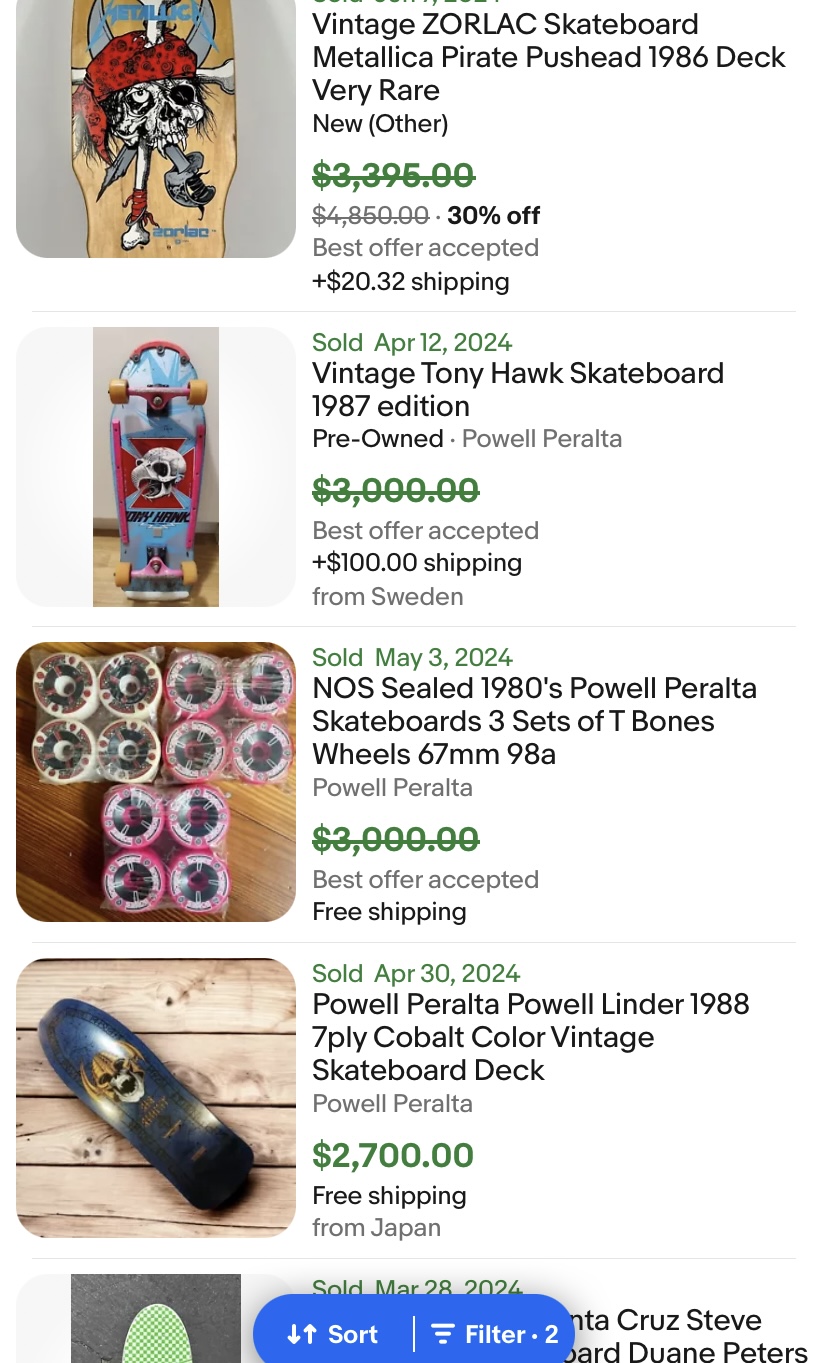828x1363 pixels.
Task: Tap the Filter lines icon
Action: (442, 1334)
